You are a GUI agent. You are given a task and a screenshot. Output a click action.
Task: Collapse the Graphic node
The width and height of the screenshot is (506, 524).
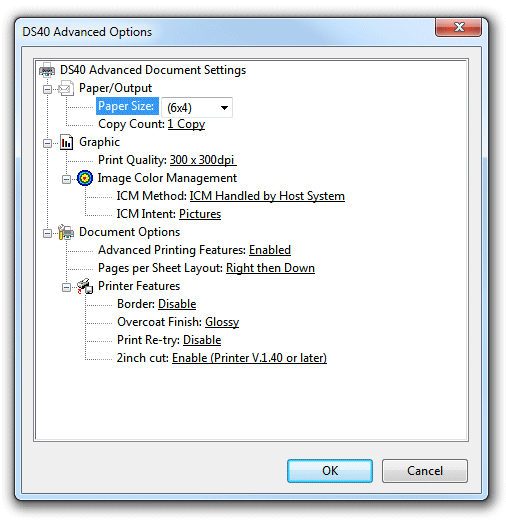pos(47,143)
